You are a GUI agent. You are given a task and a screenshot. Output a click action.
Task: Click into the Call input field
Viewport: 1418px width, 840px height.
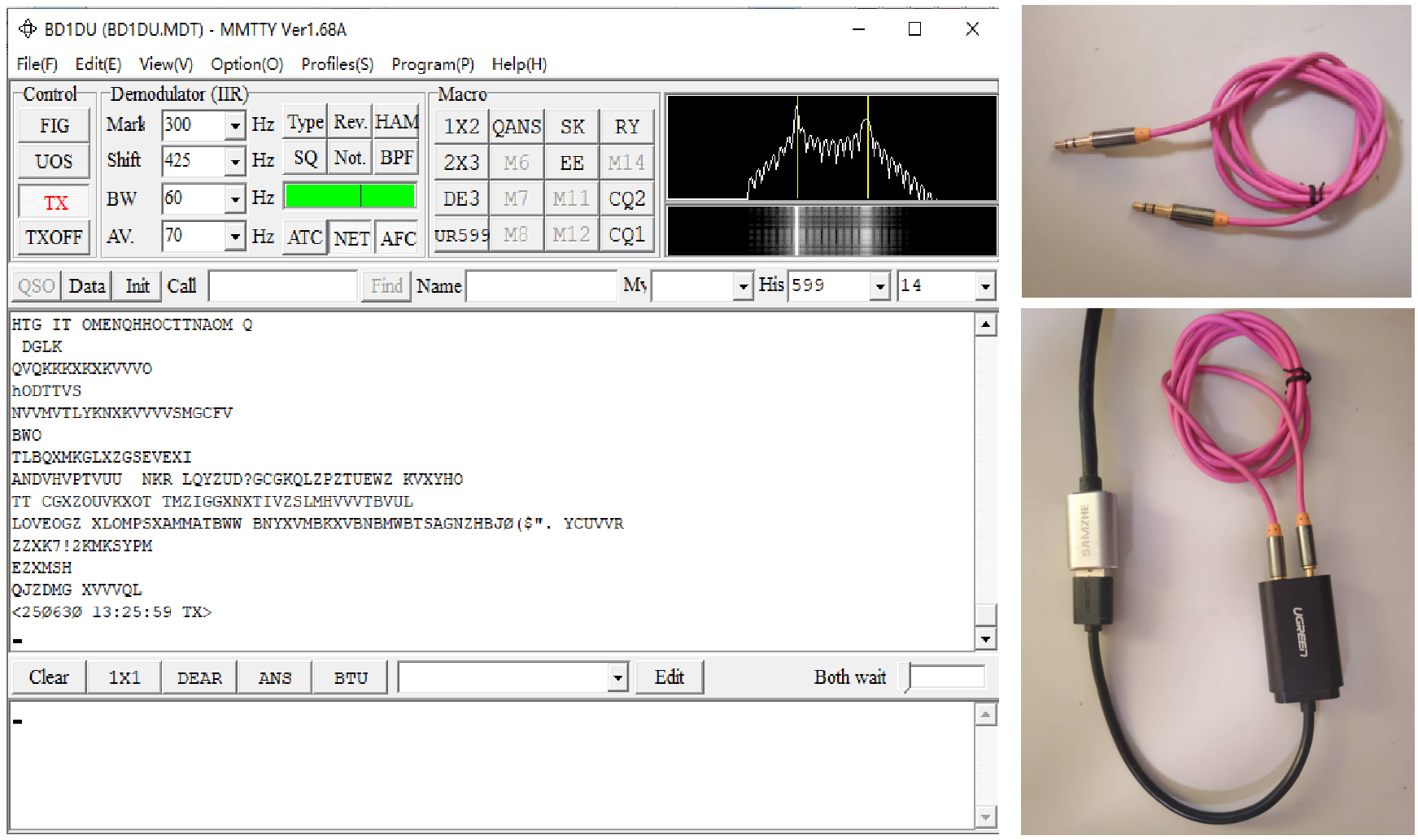coord(282,286)
